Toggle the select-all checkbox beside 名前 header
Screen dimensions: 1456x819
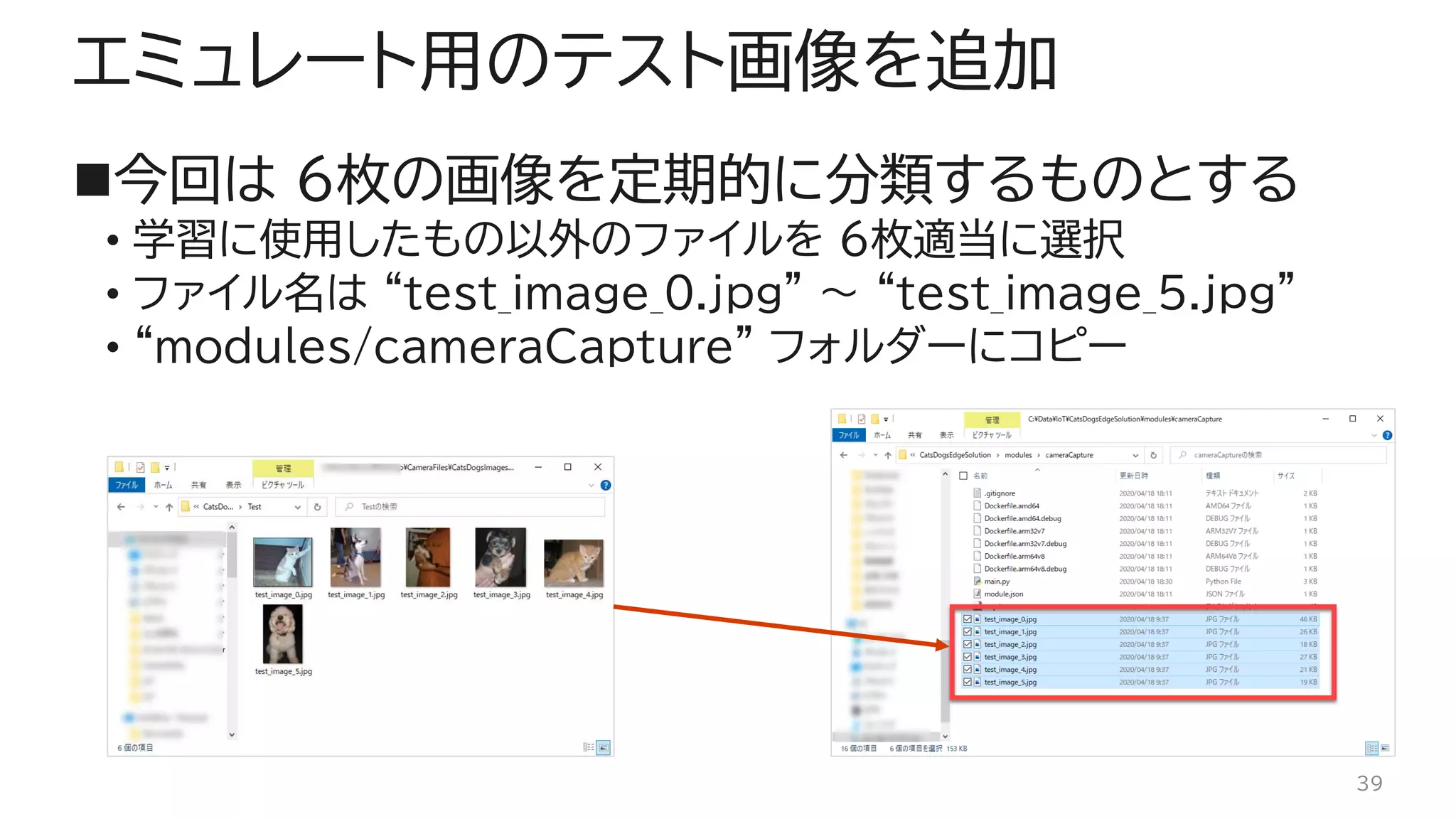[x=963, y=476]
